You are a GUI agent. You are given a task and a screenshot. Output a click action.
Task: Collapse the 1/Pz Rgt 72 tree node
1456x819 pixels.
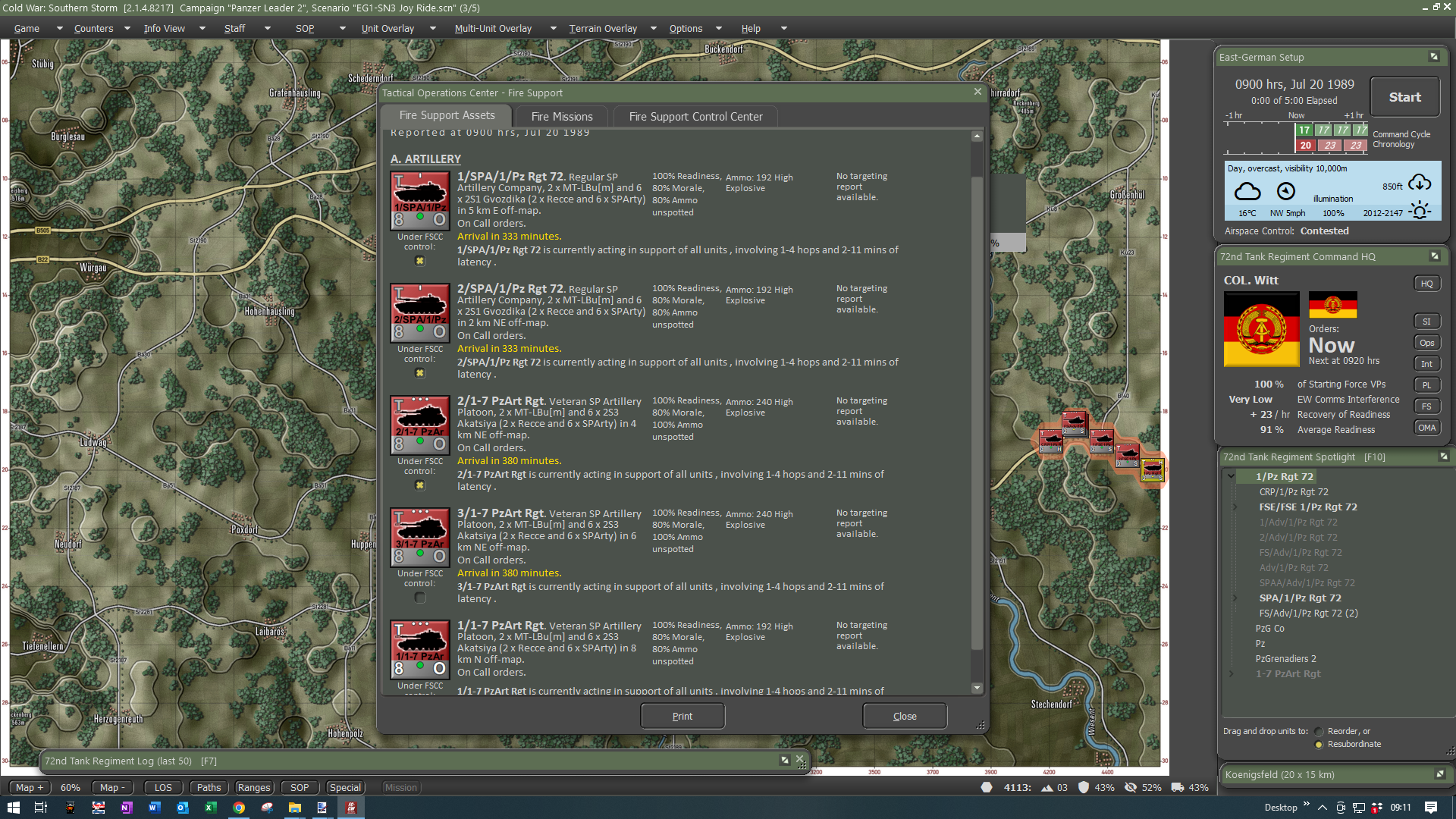tap(1231, 476)
